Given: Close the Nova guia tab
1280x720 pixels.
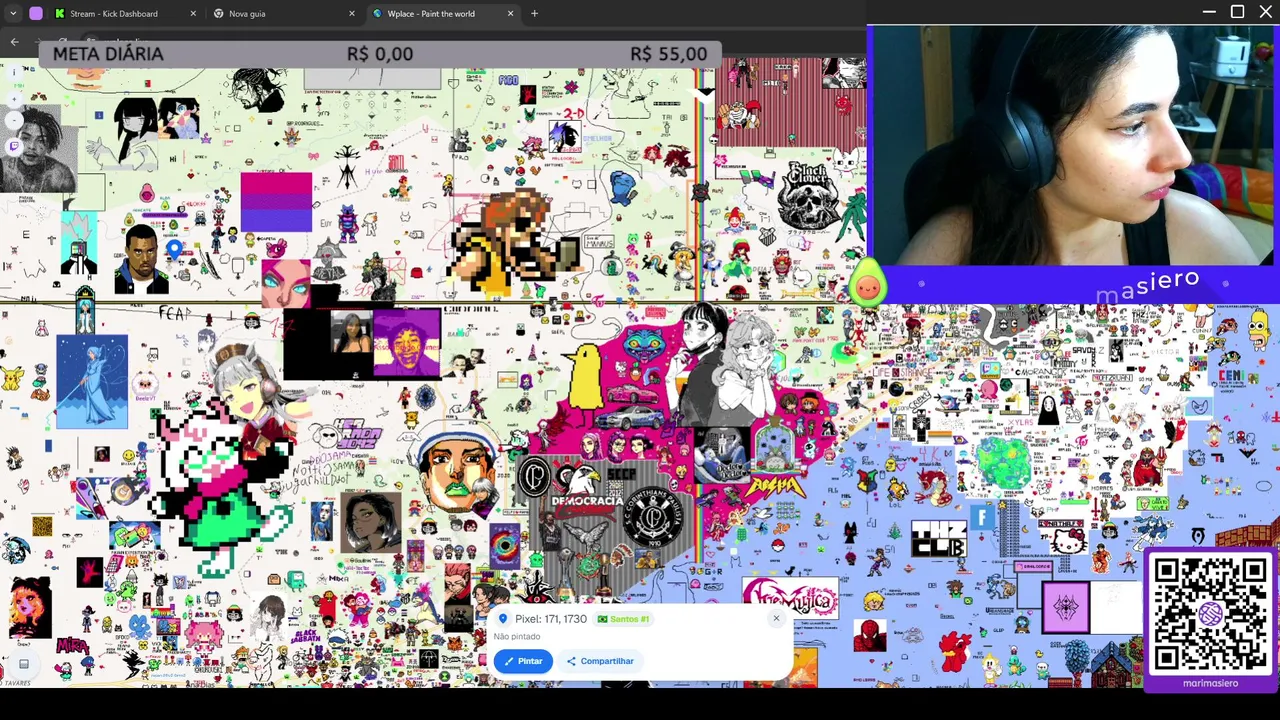Looking at the screenshot, I should (352, 14).
